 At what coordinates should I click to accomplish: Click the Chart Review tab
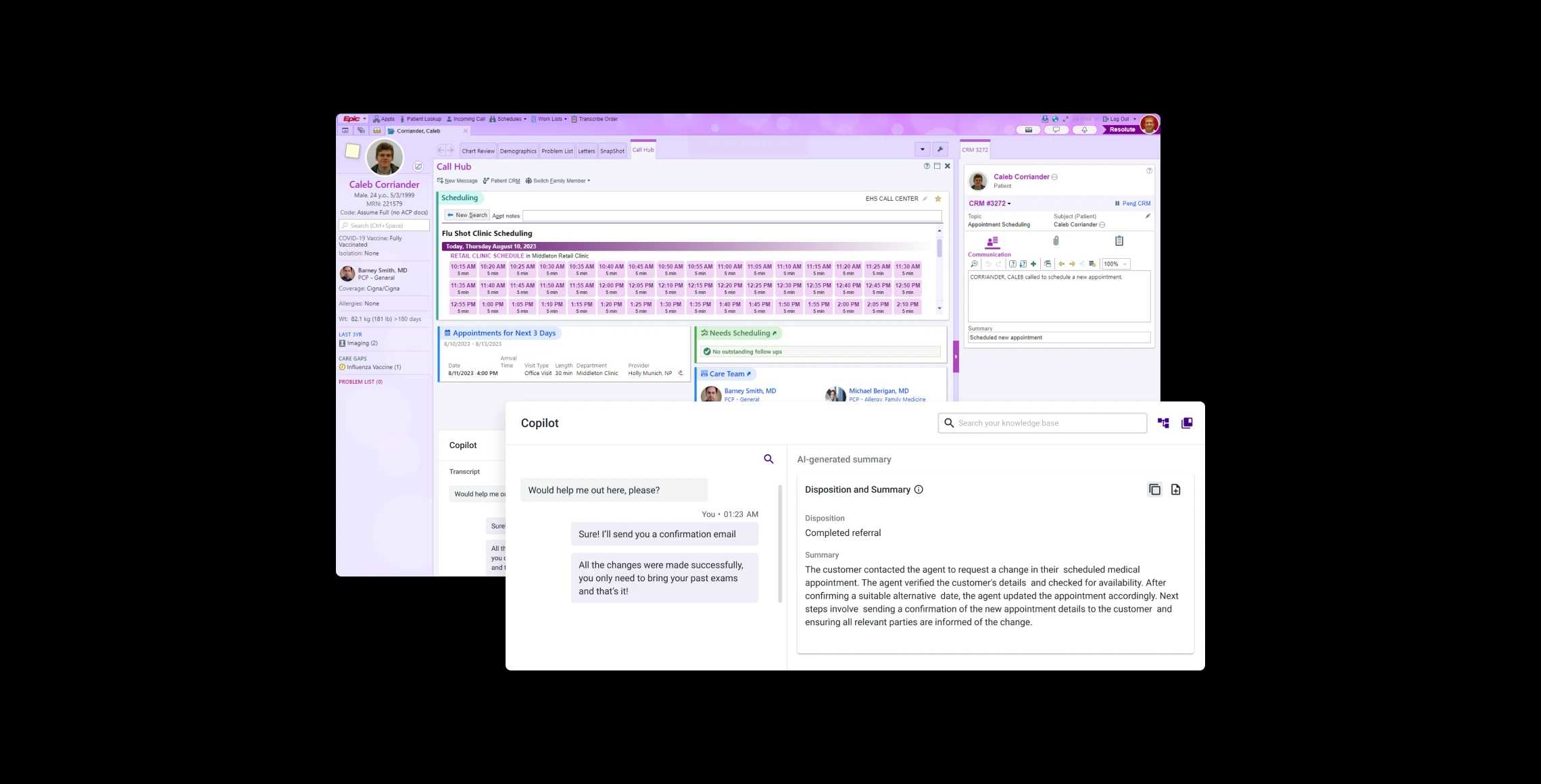click(x=477, y=150)
